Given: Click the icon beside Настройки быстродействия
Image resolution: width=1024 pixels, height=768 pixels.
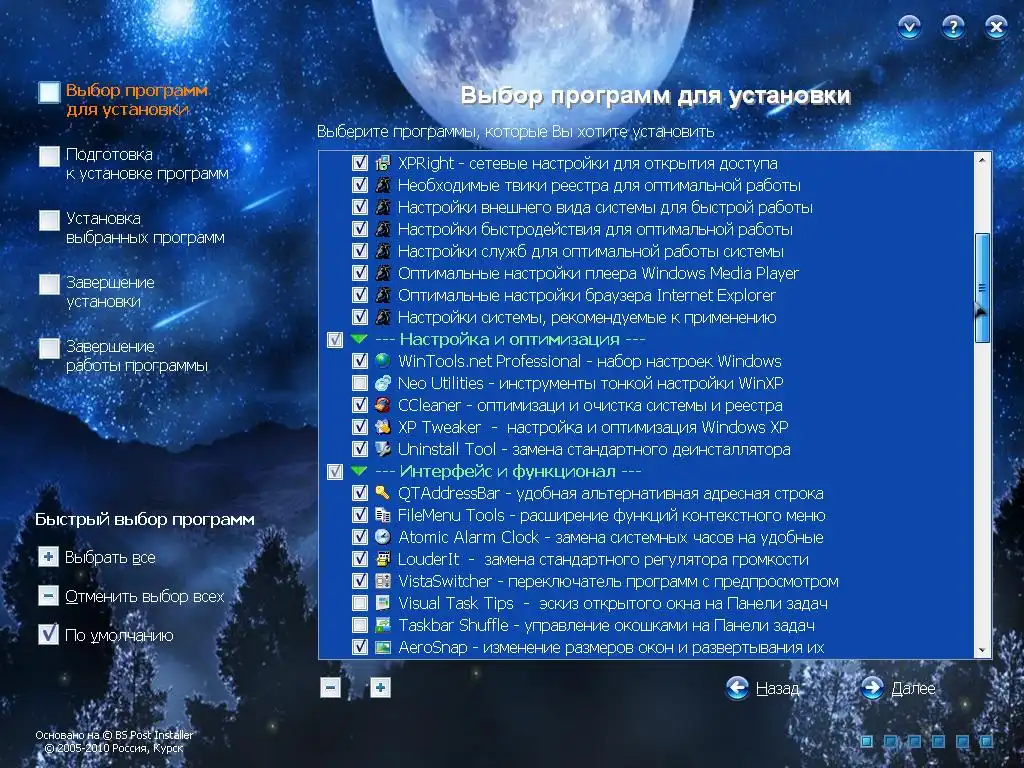Looking at the screenshot, I should pos(383,229).
